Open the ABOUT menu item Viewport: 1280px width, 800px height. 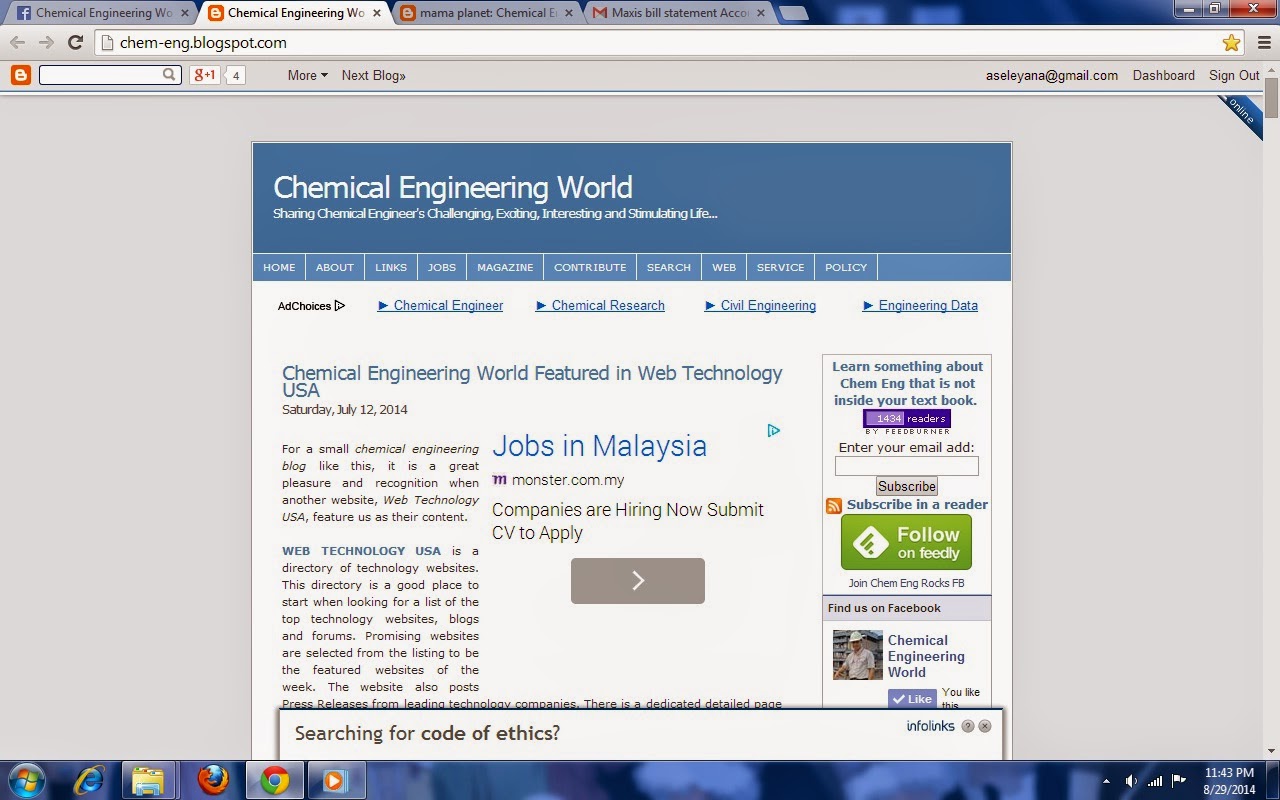tap(335, 267)
